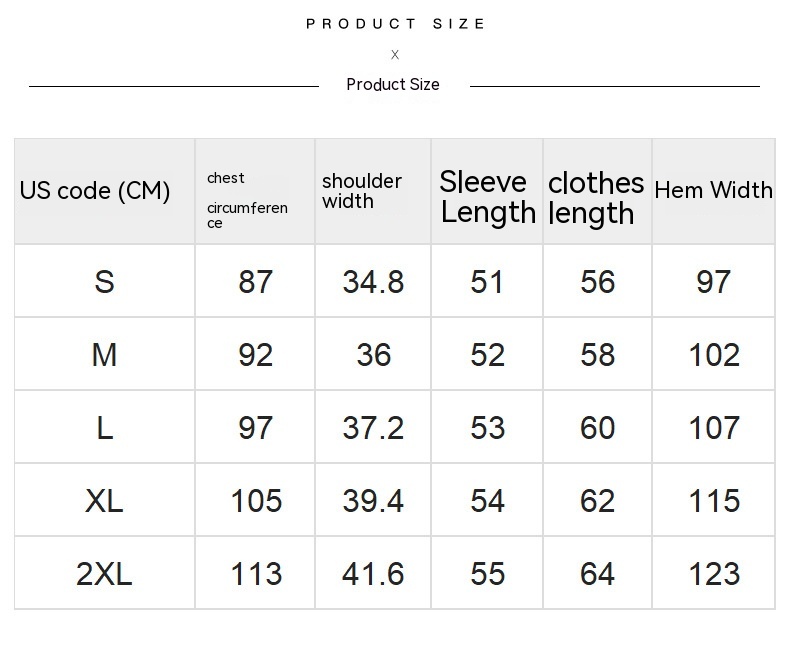
Task: Select the 41.6 shoulder width cell
Action: pyautogui.click(x=373, y=574)
